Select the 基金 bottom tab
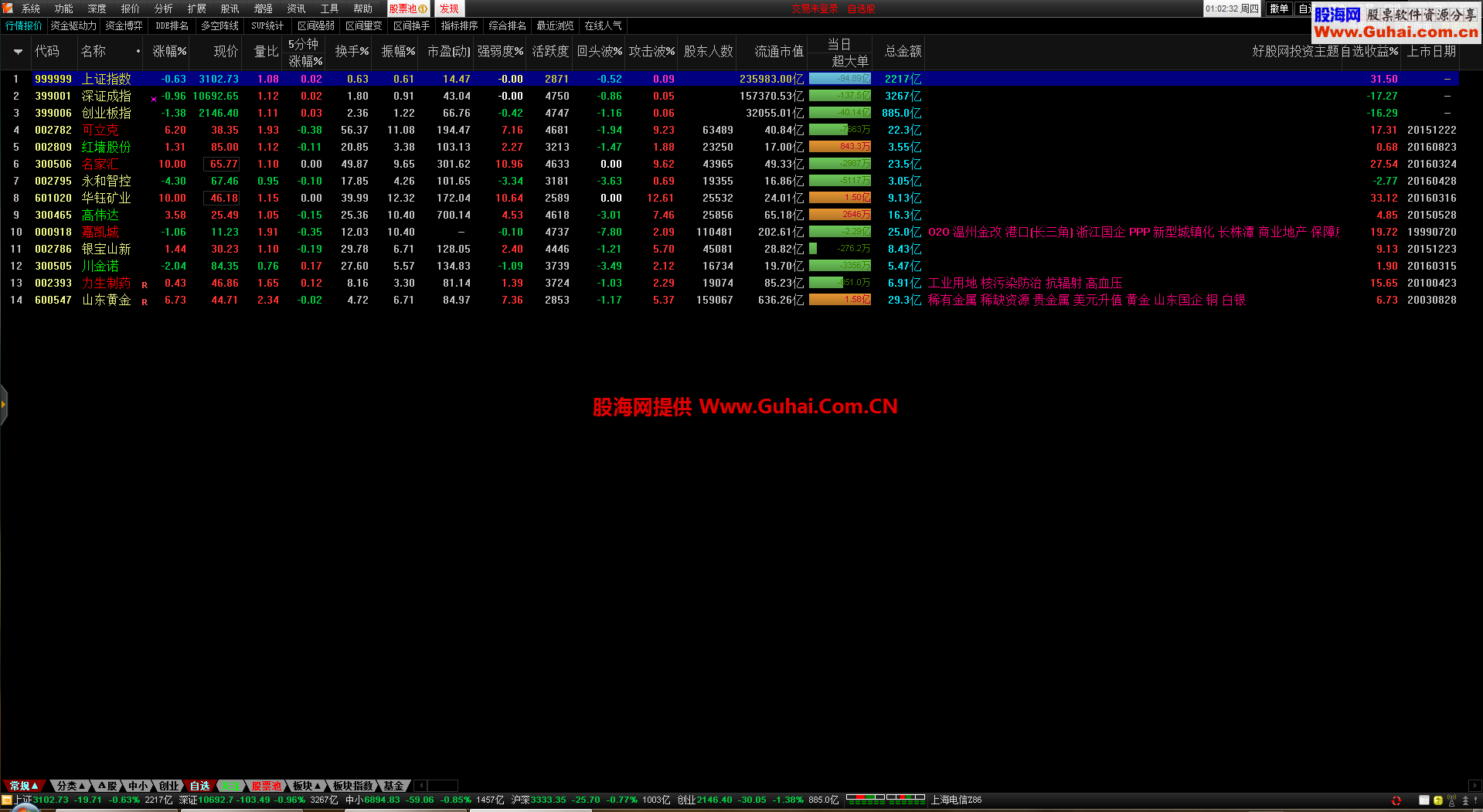Screen dimensions: 1483x812 394,786
